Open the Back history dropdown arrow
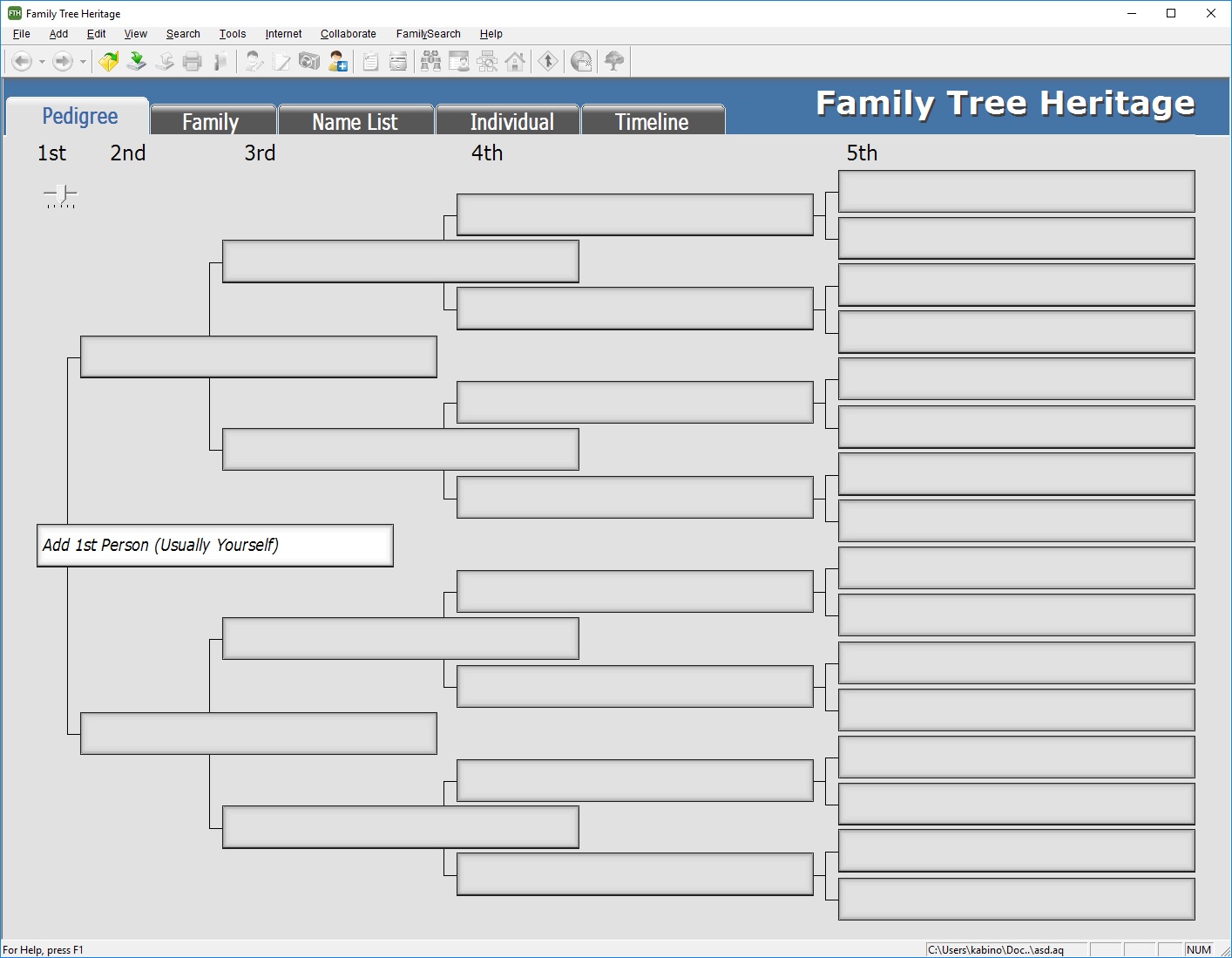Screen dimensions: 1232x958 coord(41,62)
